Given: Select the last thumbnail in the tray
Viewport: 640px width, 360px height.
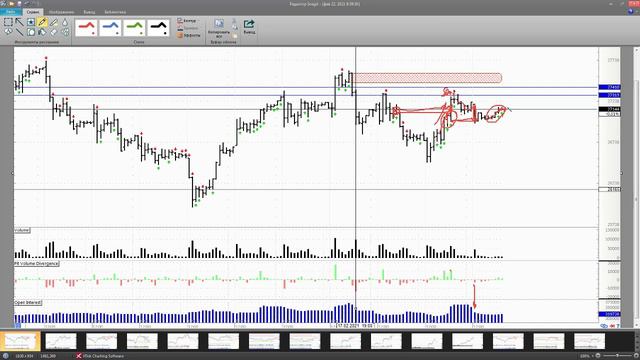Looking at the screenshot, I should click(589, 341).
